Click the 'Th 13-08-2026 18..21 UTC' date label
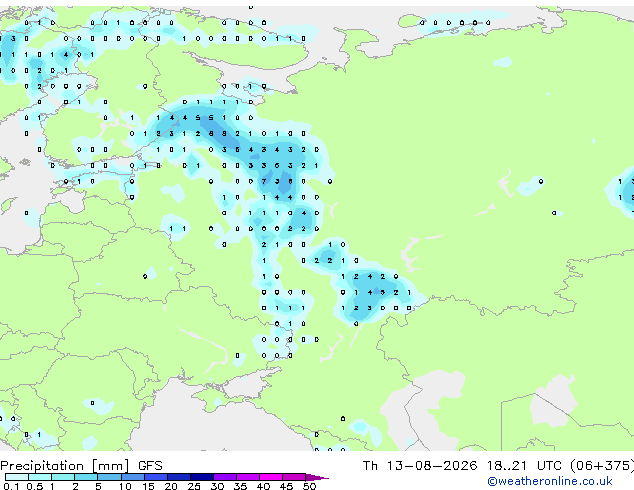This screenshot has width=634, height=490. tap(463, 466)
